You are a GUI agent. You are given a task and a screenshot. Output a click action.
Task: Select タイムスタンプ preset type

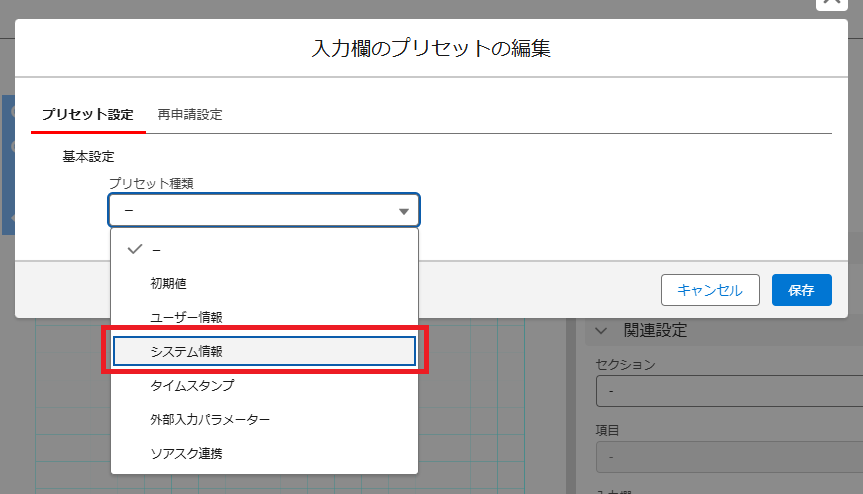coord(192,385)
